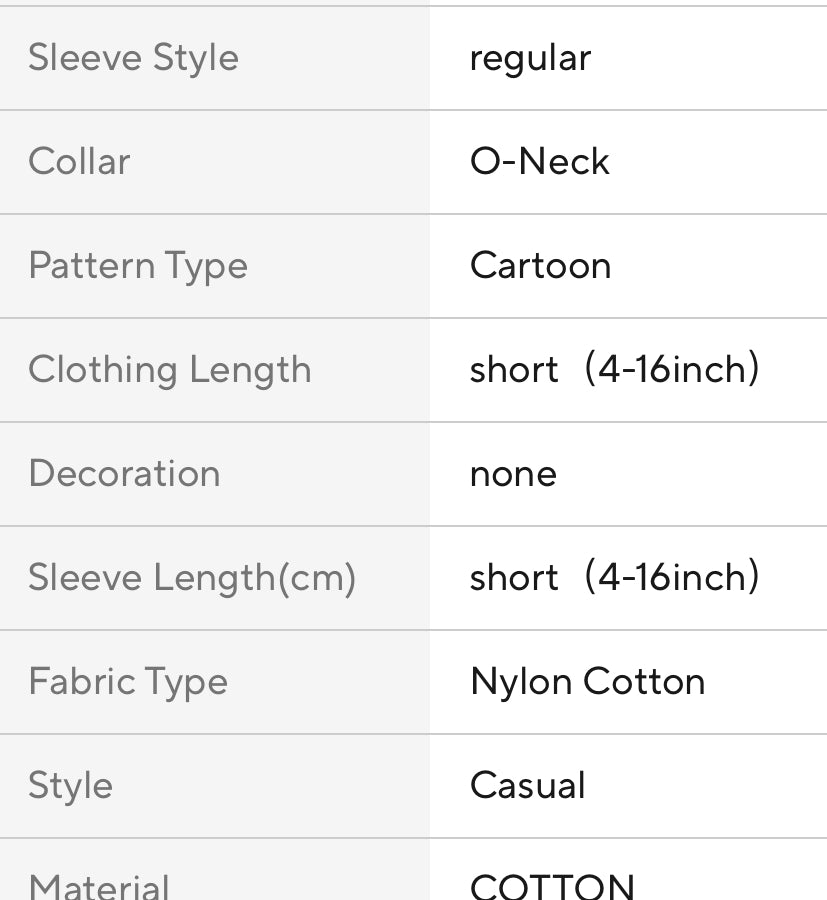Select the Casual style value
This screenshot has width=827, height=900.
pos(527,786)
